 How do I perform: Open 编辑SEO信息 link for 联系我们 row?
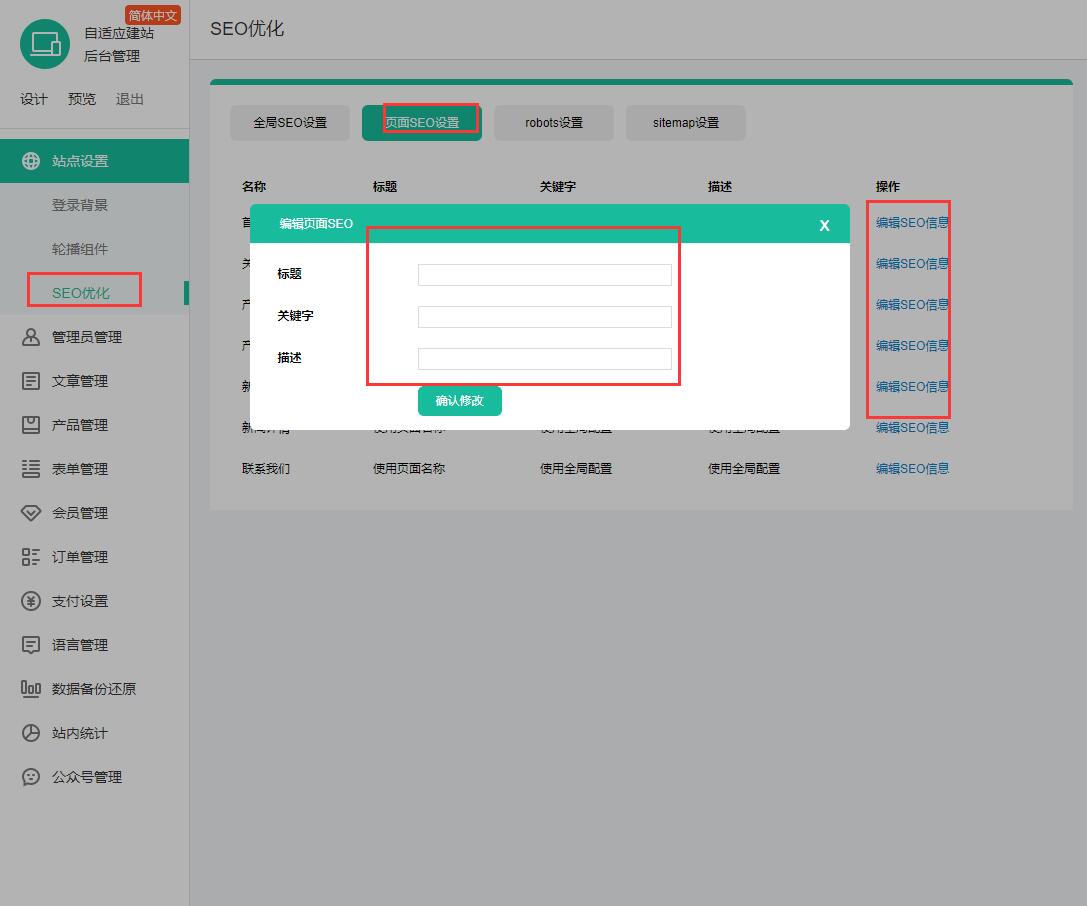tap(912, 468)
